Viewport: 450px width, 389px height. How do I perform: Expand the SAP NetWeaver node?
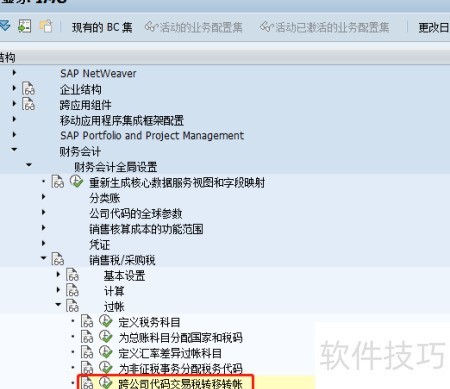point(14,72)
